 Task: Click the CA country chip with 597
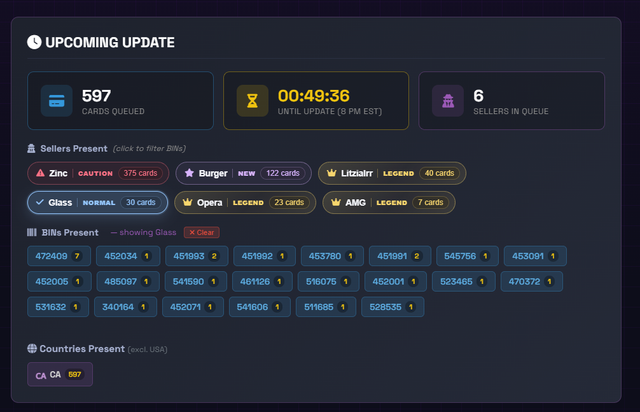[x=60, y=374]
